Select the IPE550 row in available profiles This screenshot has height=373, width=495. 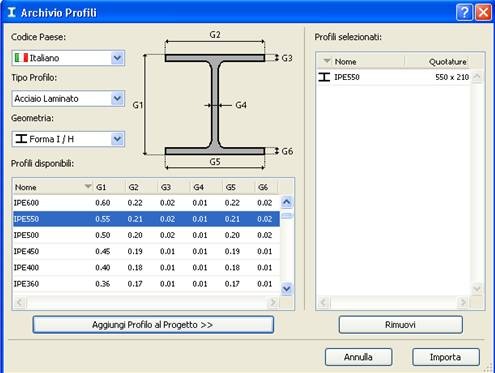coord(146,219)
